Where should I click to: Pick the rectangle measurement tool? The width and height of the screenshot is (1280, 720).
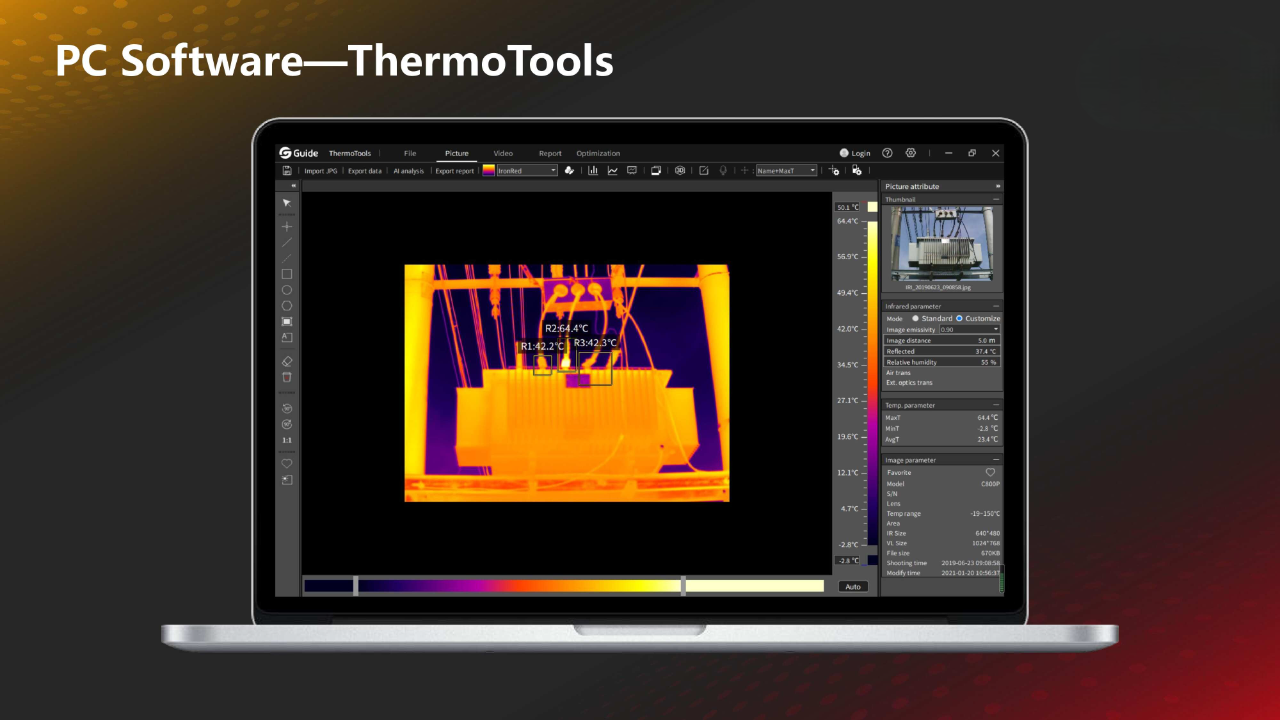(287, 273)
